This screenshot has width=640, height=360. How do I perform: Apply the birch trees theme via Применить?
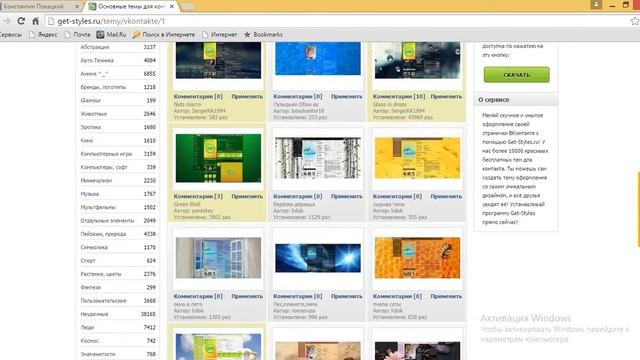click(347, 196)
